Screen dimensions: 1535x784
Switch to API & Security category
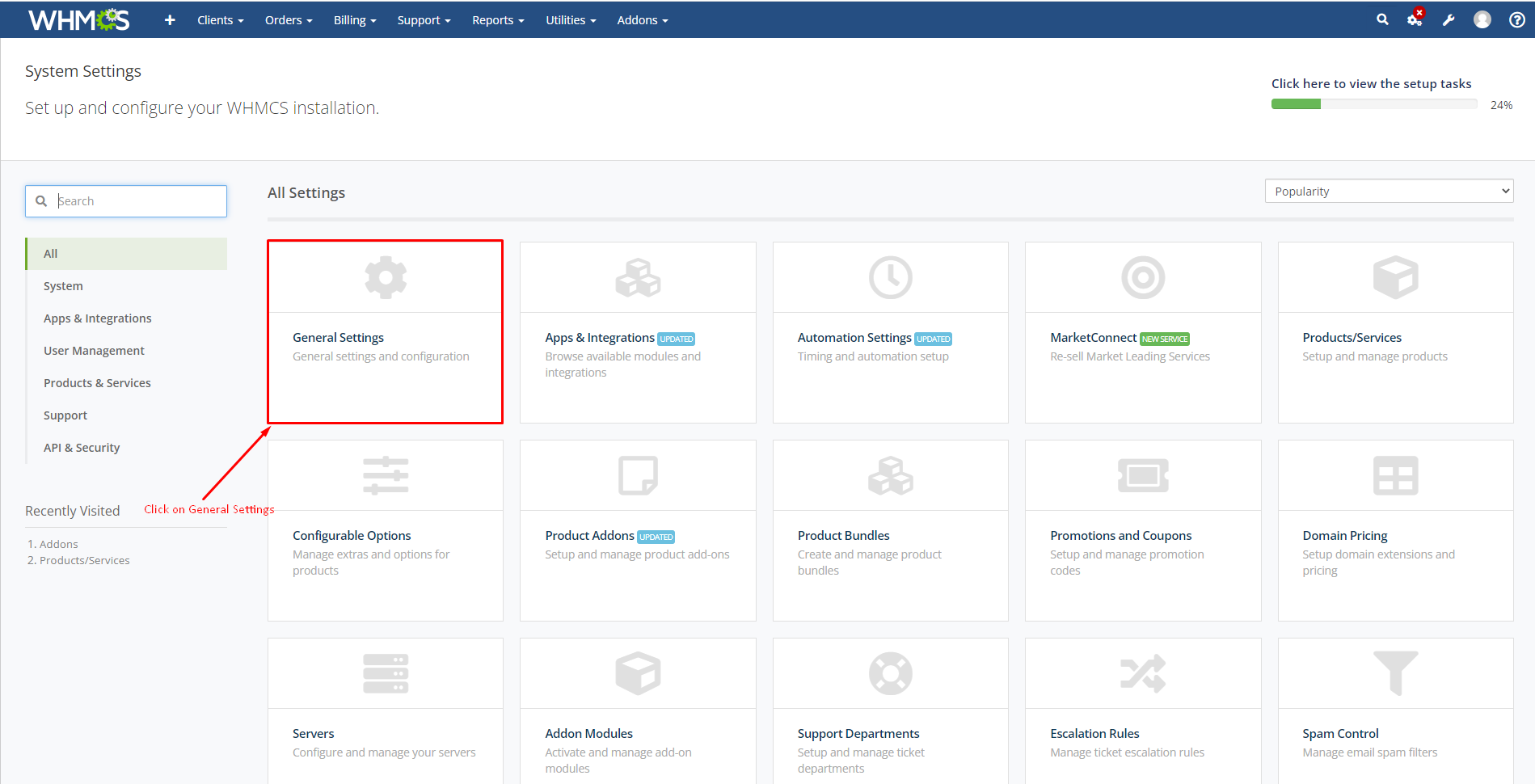82,448
